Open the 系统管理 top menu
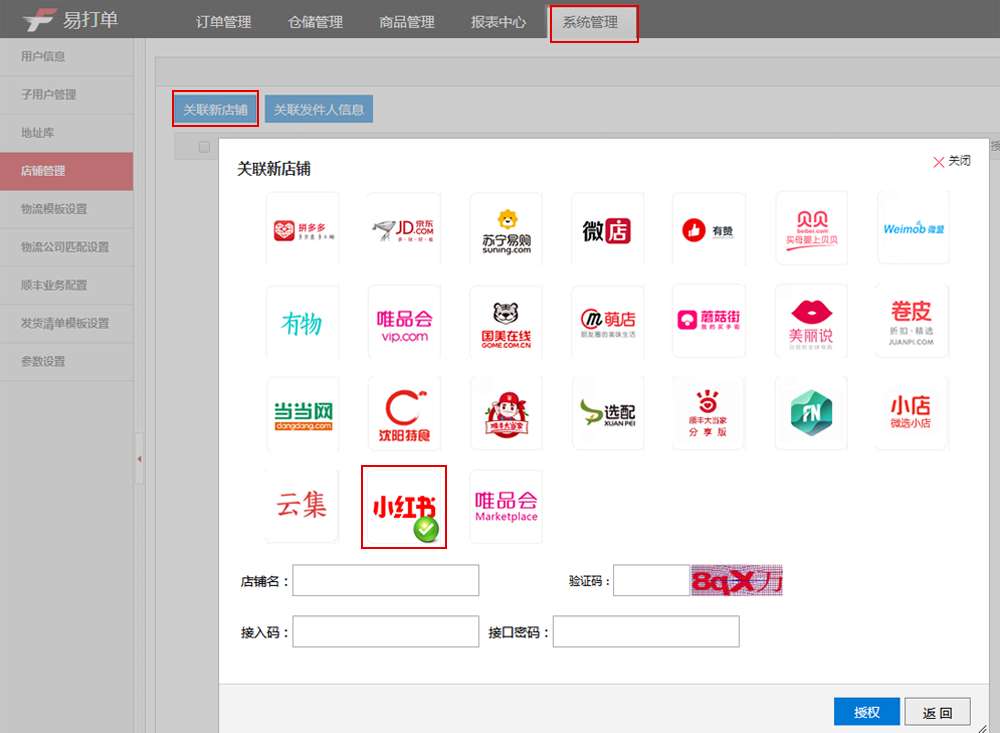This screenshot has width=1000, height=733. click(593, 23)
